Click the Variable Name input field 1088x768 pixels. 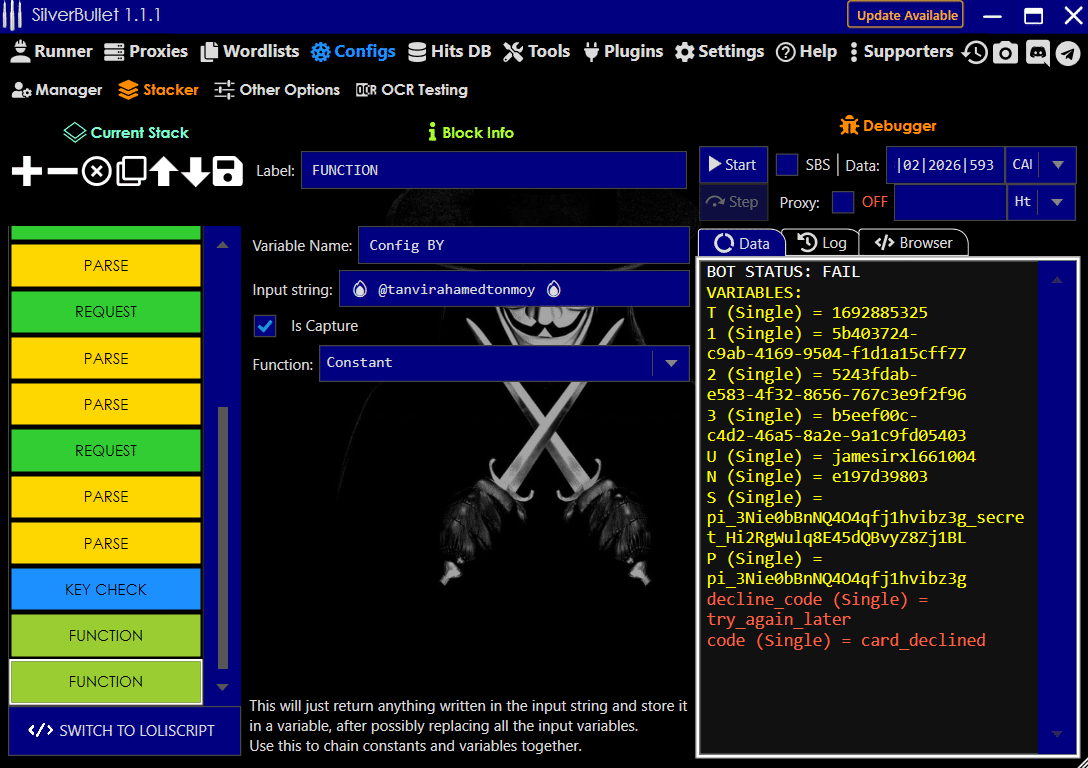tap(523, 246)
